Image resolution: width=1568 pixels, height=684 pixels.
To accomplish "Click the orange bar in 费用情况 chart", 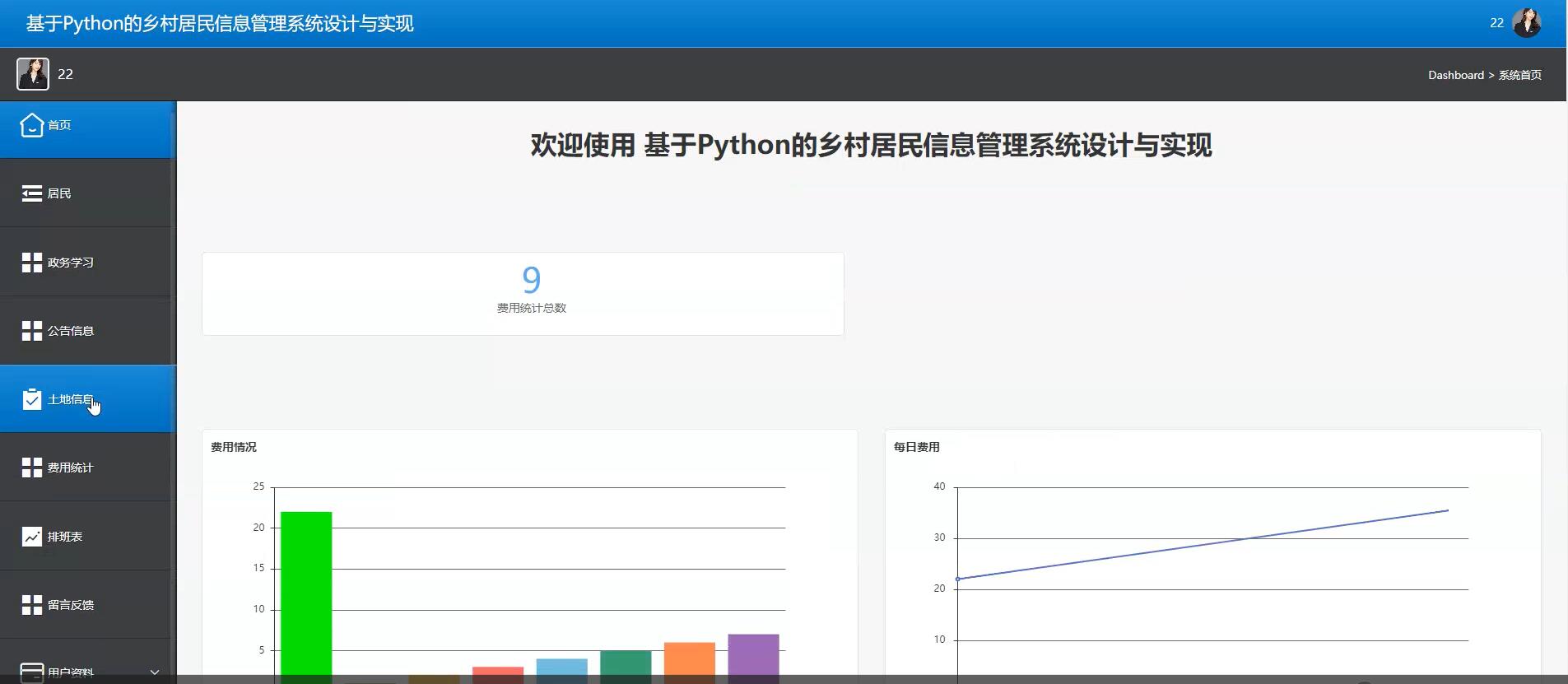I will coord(690,662).
